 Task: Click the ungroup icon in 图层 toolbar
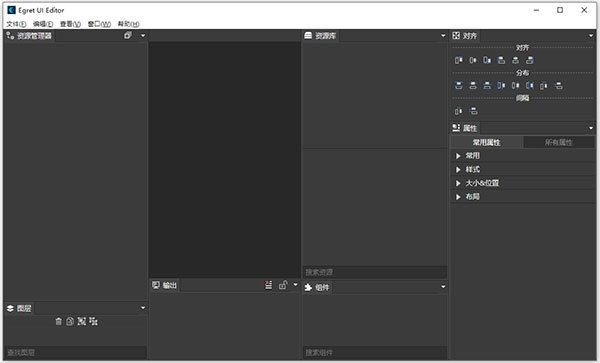pyautogui.click(x=93, y=321)
